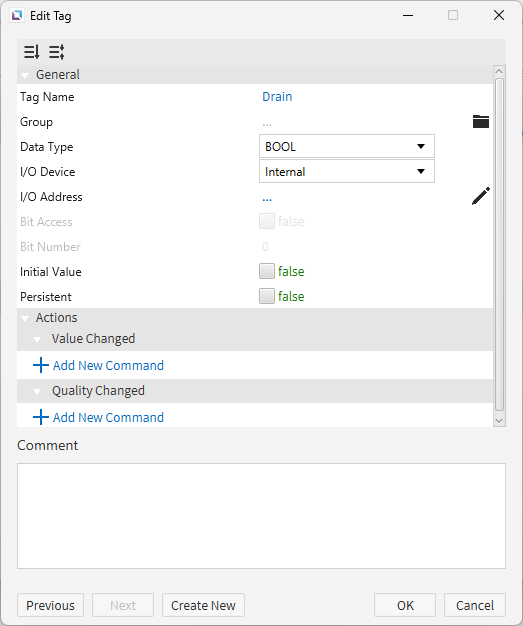The width and height of the screenshot is (523, 626).
Task: Open the Group folder browse icon
Action: [481, 121]
